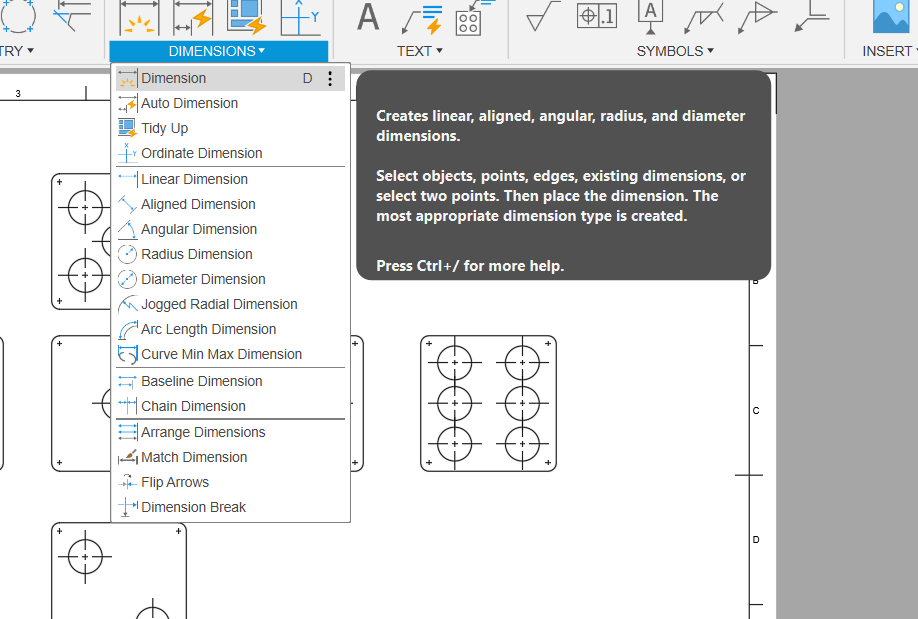918x619 pixels.
Task: Select the Feature Control Frame icon
Action: coord(597,16)
